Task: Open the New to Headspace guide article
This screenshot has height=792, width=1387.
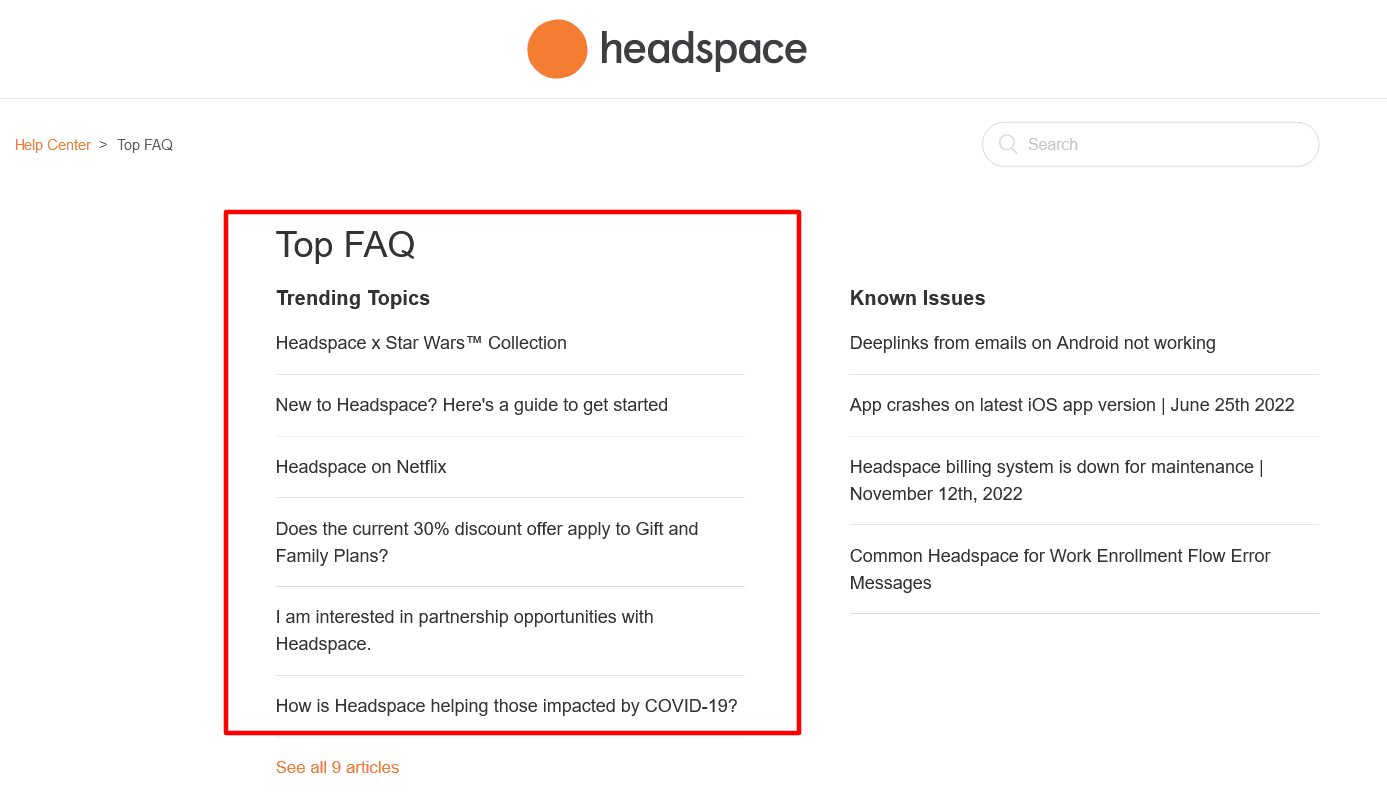Action: tap(472, 405)
